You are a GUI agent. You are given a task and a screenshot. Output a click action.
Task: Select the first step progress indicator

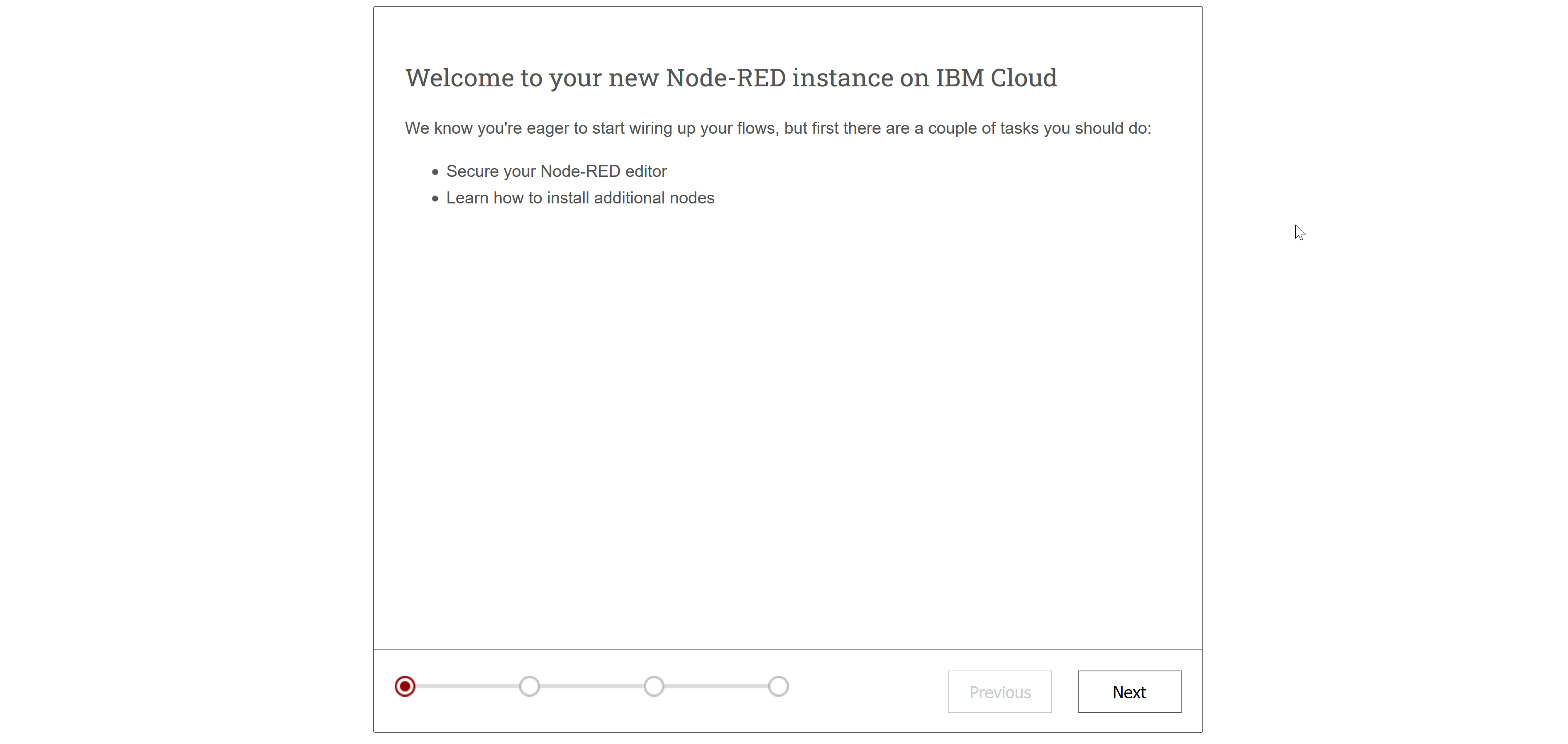(x=405, y=686)
